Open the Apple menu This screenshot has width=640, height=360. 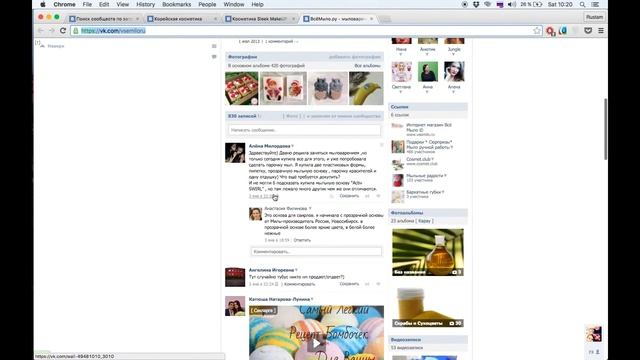42,4
